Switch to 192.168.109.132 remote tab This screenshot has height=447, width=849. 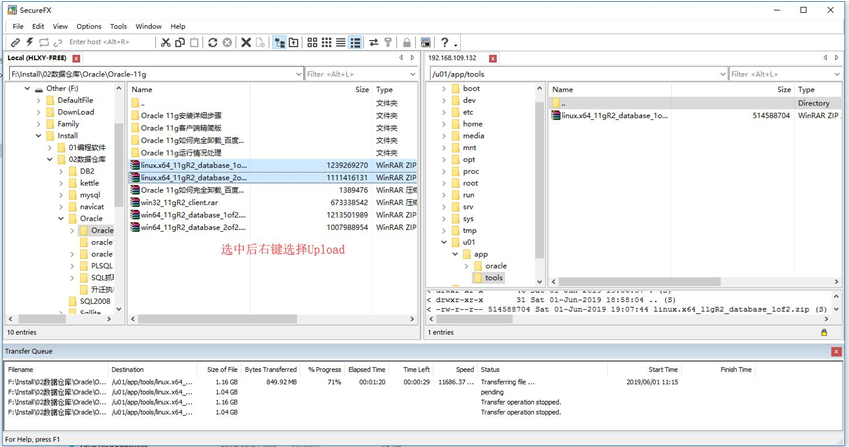tap(452, 58)
